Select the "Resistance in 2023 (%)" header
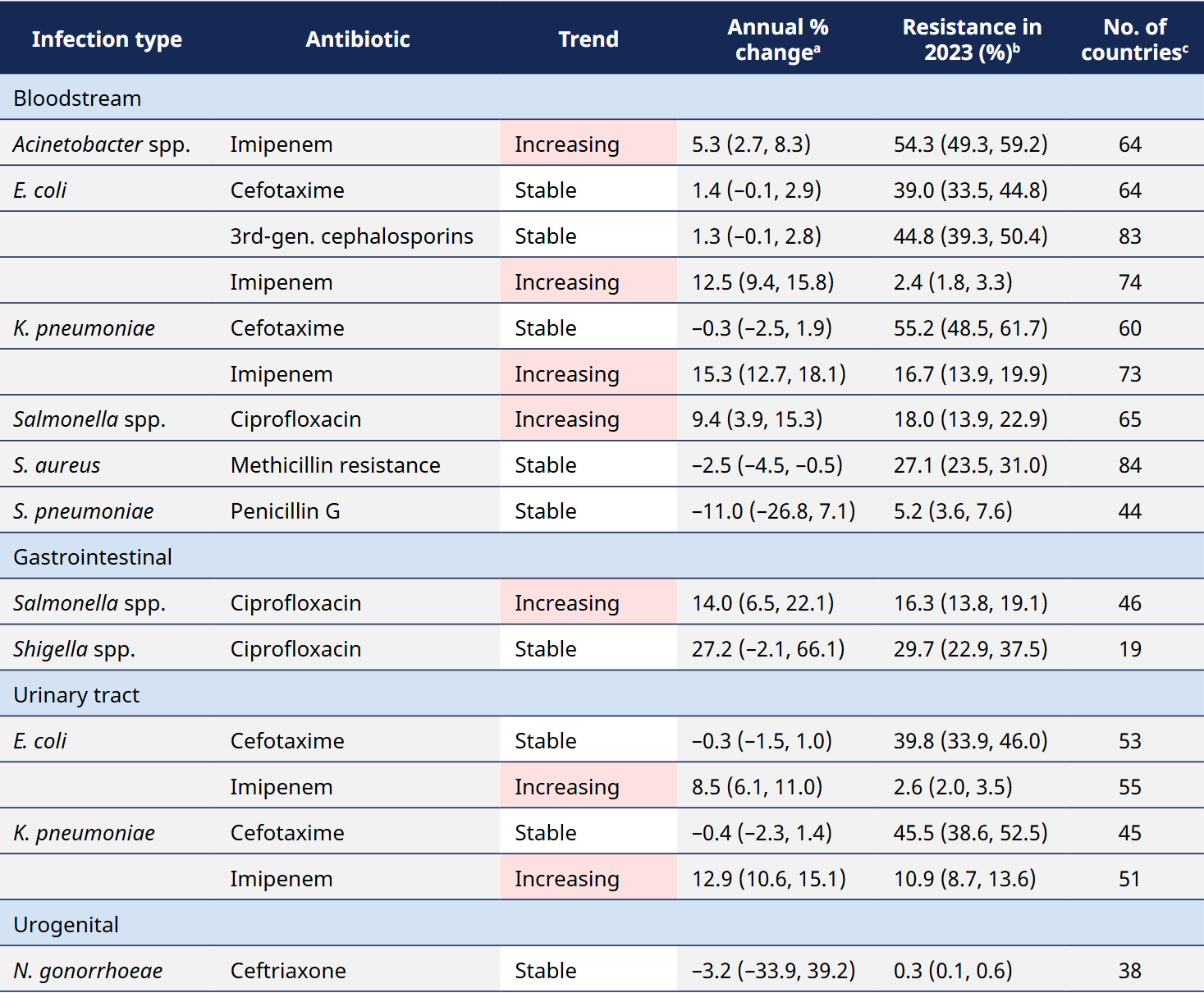This screenshot has height=993, width=1204. click(972, 39)
